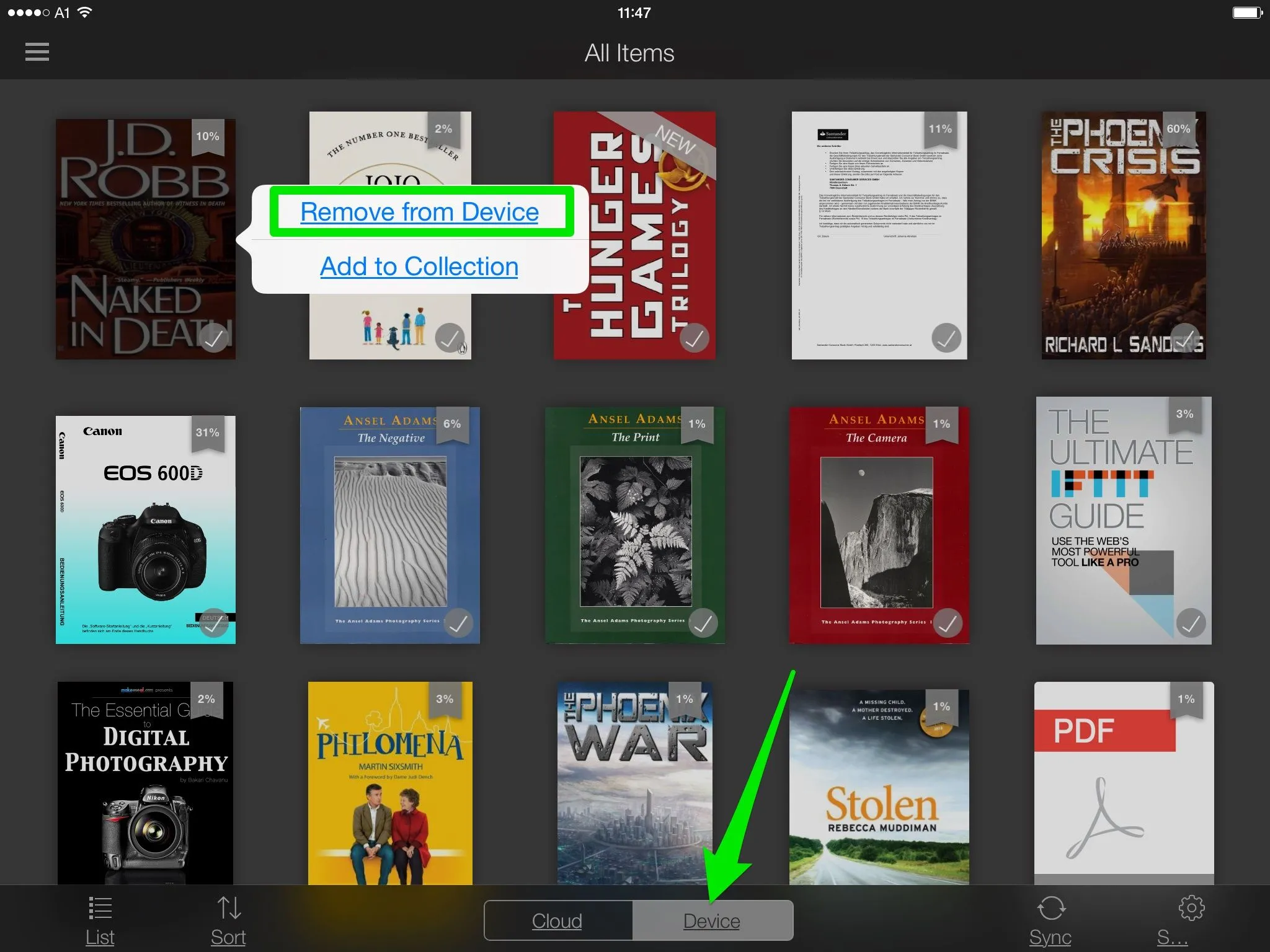Switch library to Cloud
Screen dimensions: 1270x952
pyautogui.click(x=557, y=921)
